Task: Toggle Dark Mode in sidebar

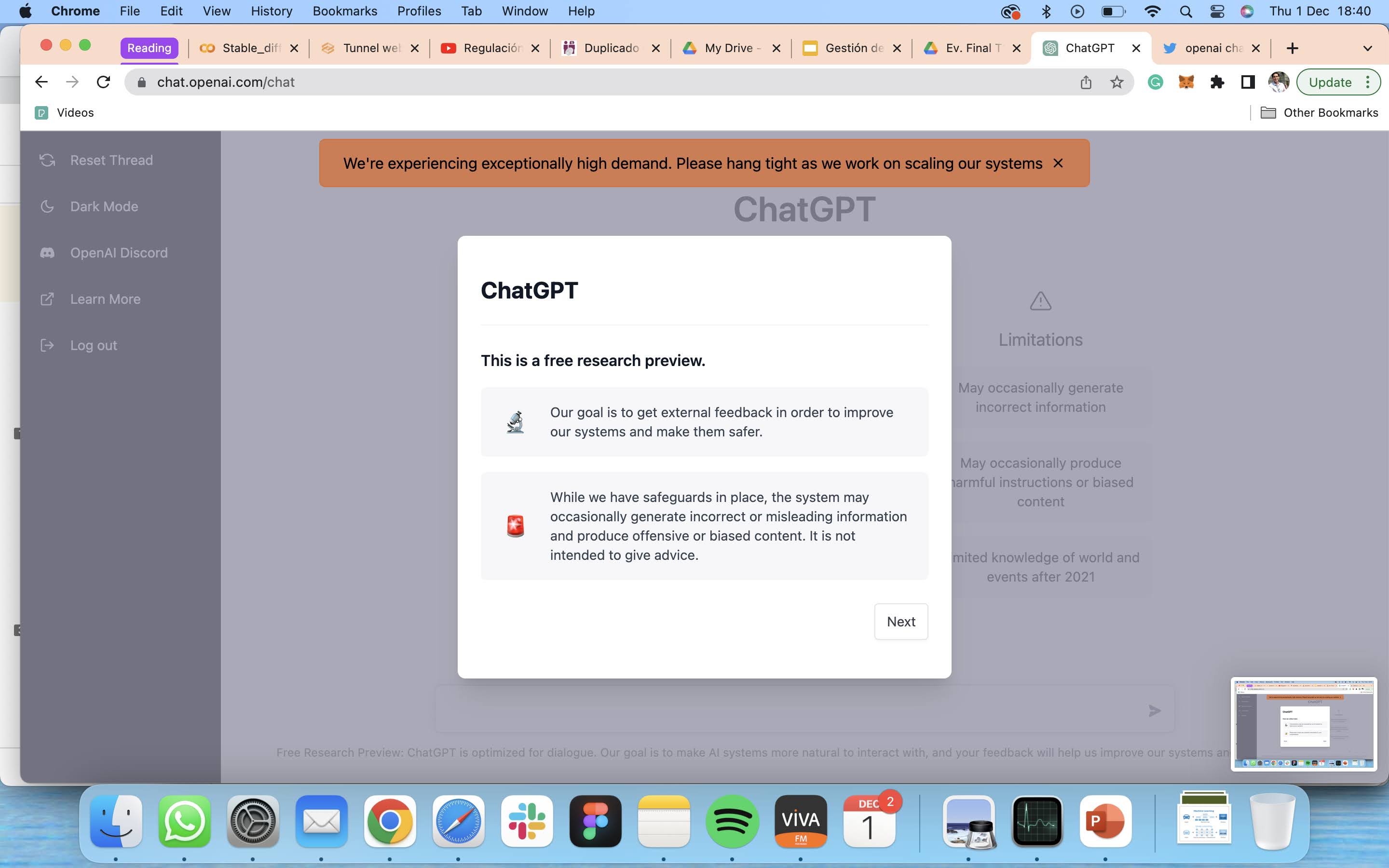Action: tap(89, 206)
